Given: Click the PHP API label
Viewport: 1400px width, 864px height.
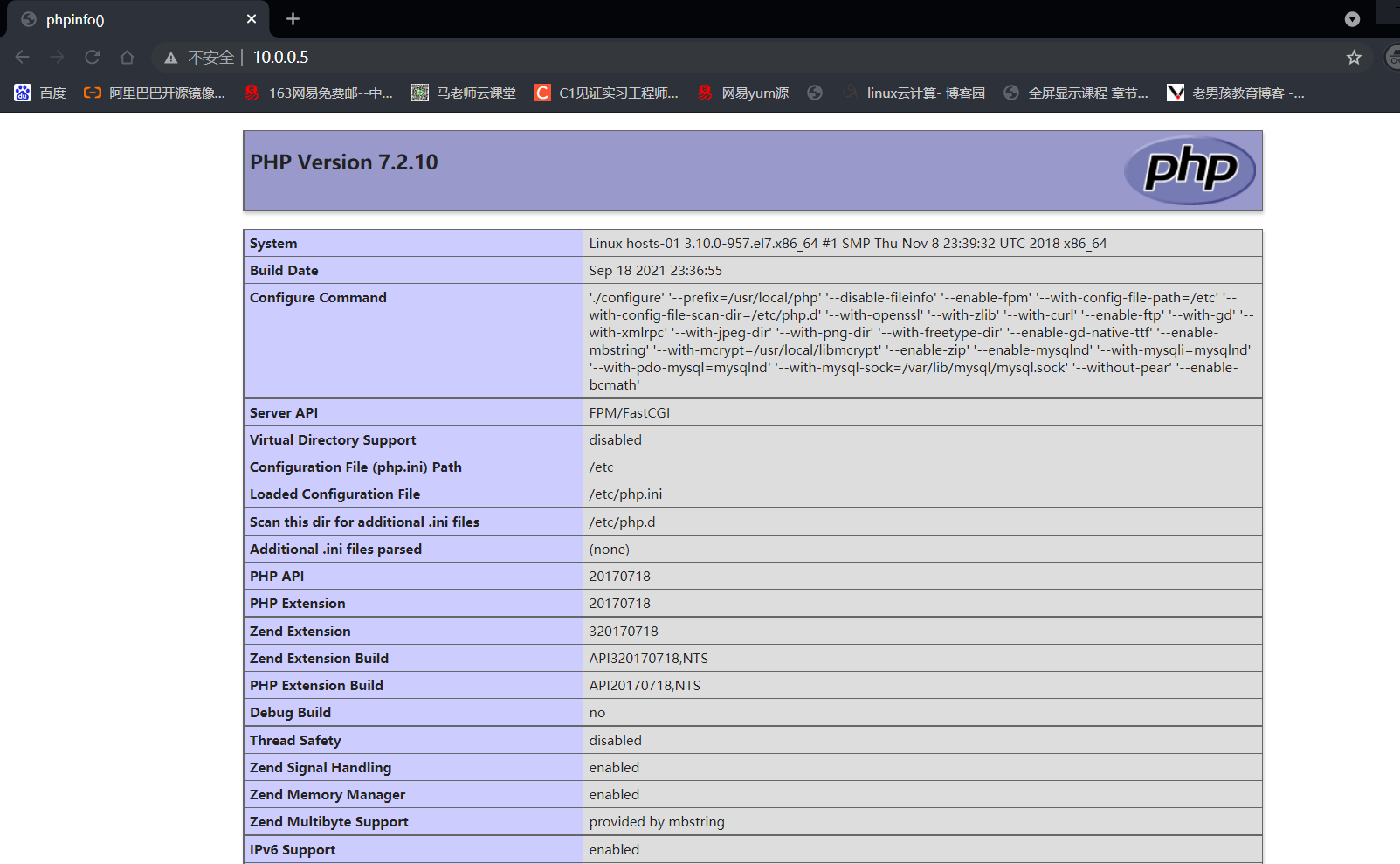Looking at the screenshot, I should coord(277,577).
